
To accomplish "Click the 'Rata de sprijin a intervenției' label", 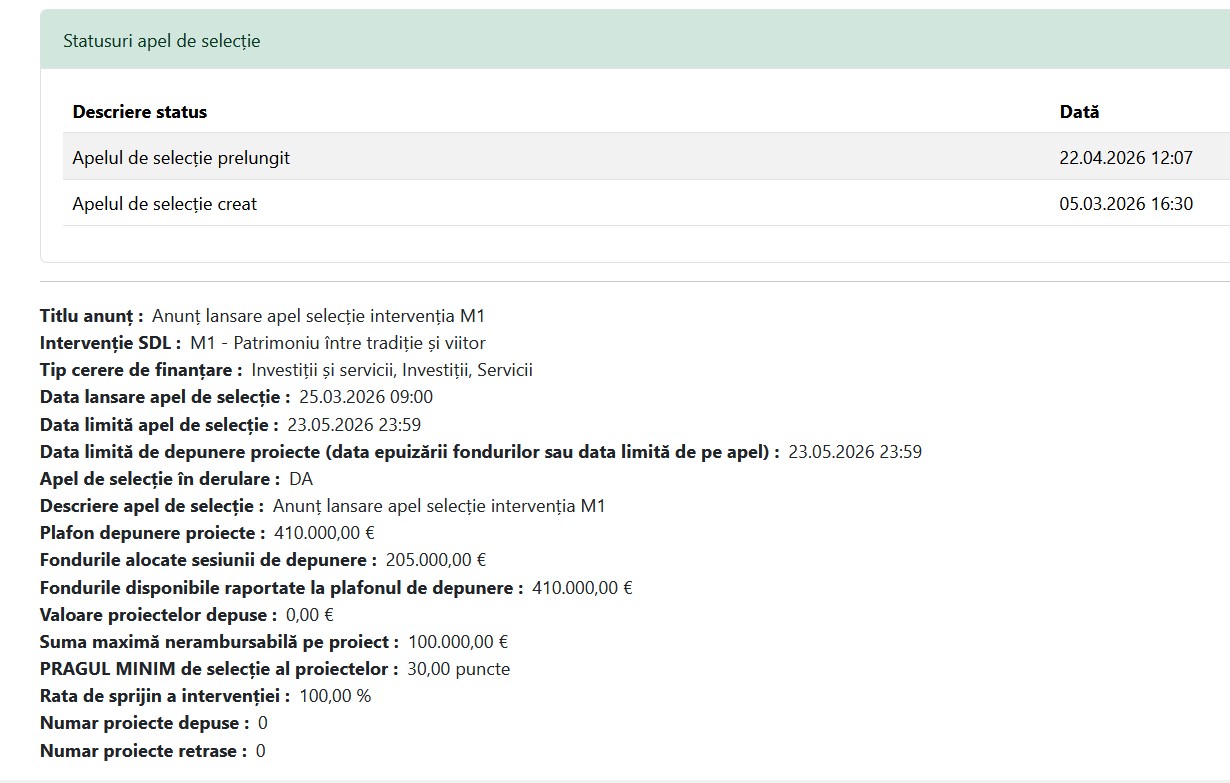I will click(165, 696).
